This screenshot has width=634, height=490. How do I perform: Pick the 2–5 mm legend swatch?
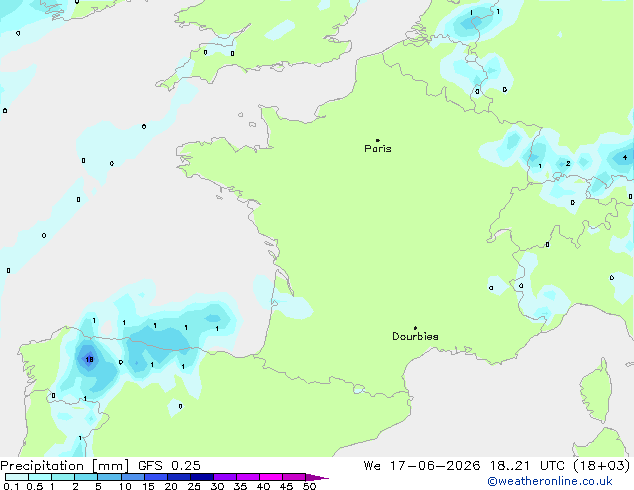click(86, 477)
